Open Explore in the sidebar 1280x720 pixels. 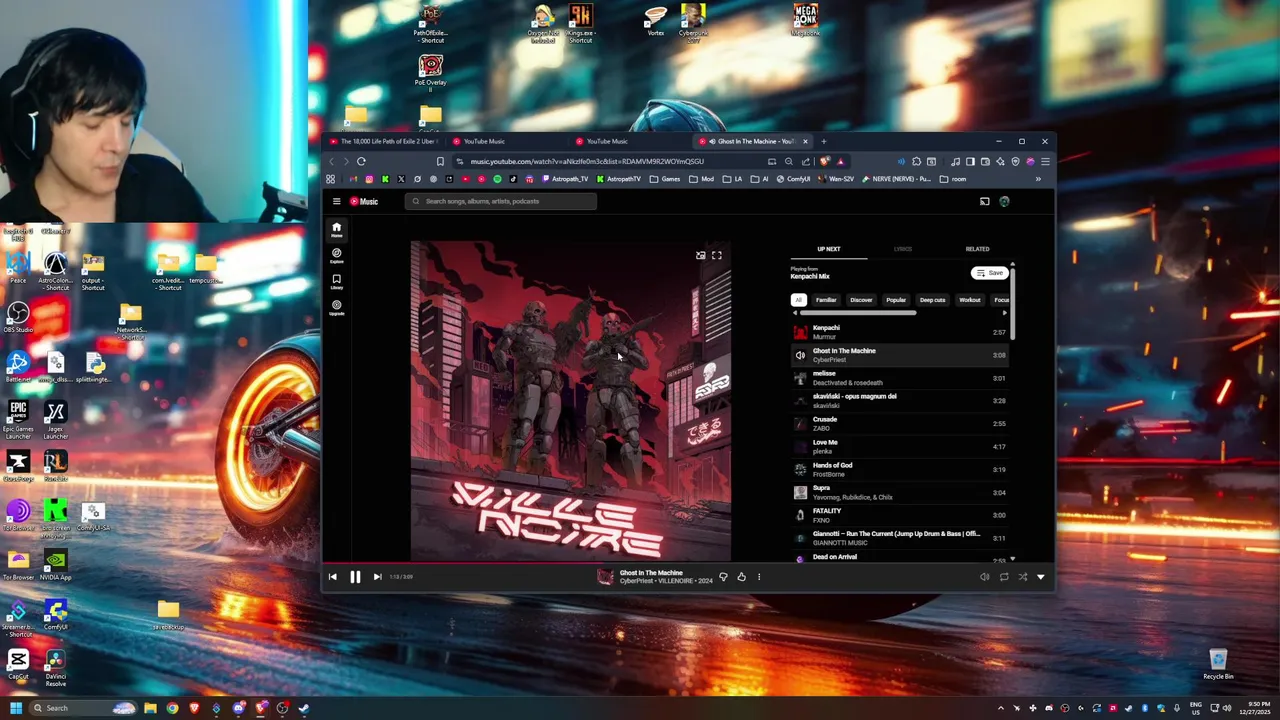pos(336,255)
